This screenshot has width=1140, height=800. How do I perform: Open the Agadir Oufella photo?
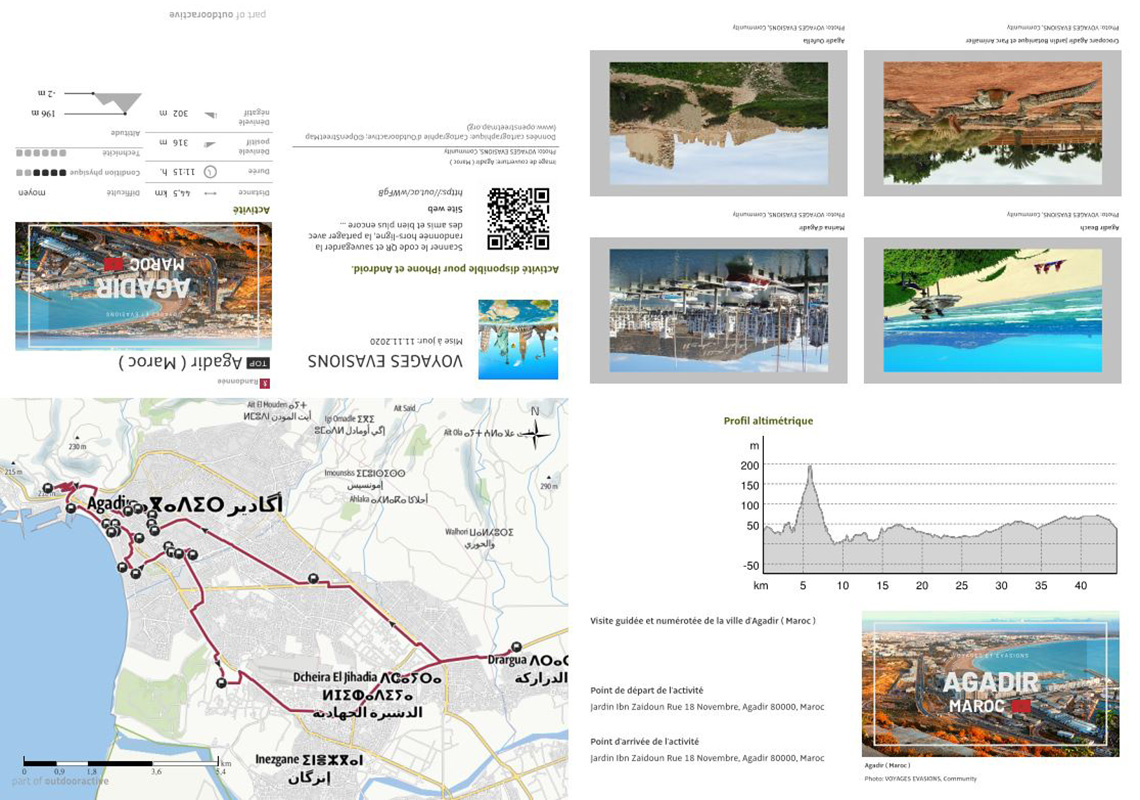click(718, 123)
